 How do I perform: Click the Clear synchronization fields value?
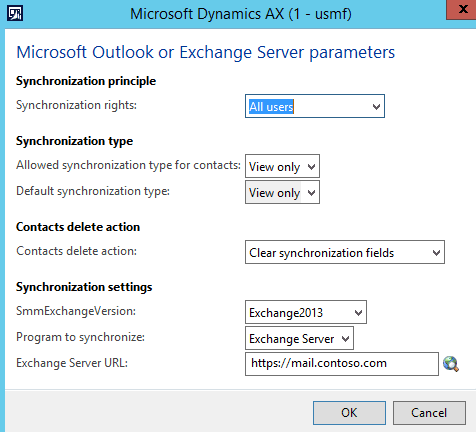321,253
